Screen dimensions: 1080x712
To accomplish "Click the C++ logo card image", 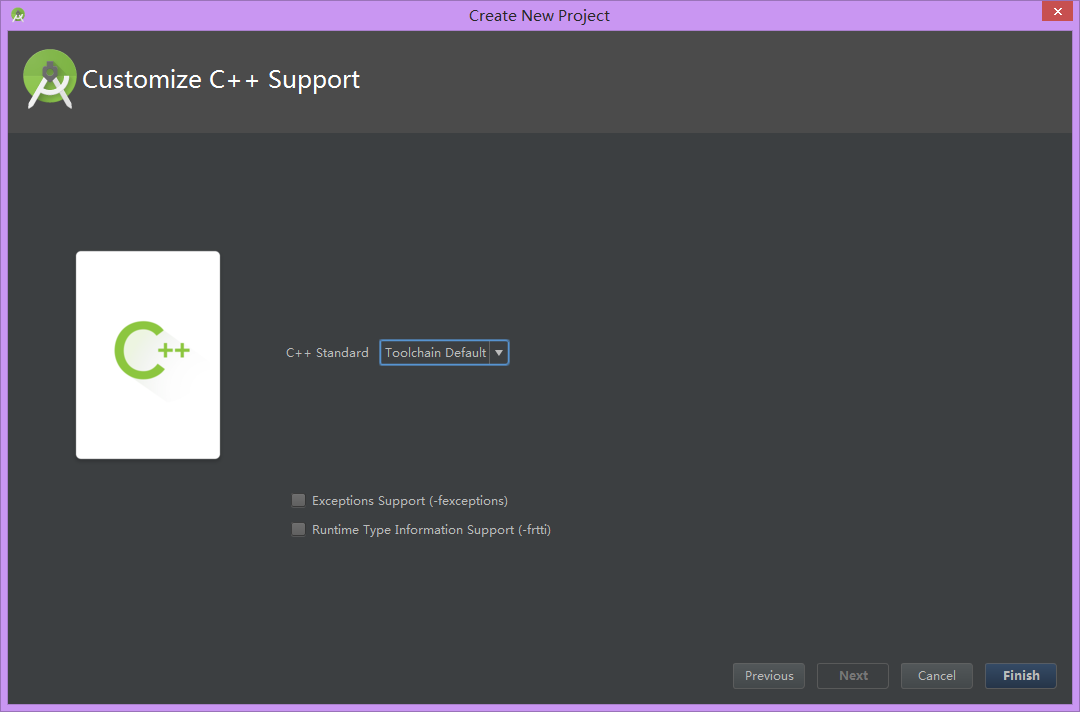I will (x=148, y=355).
